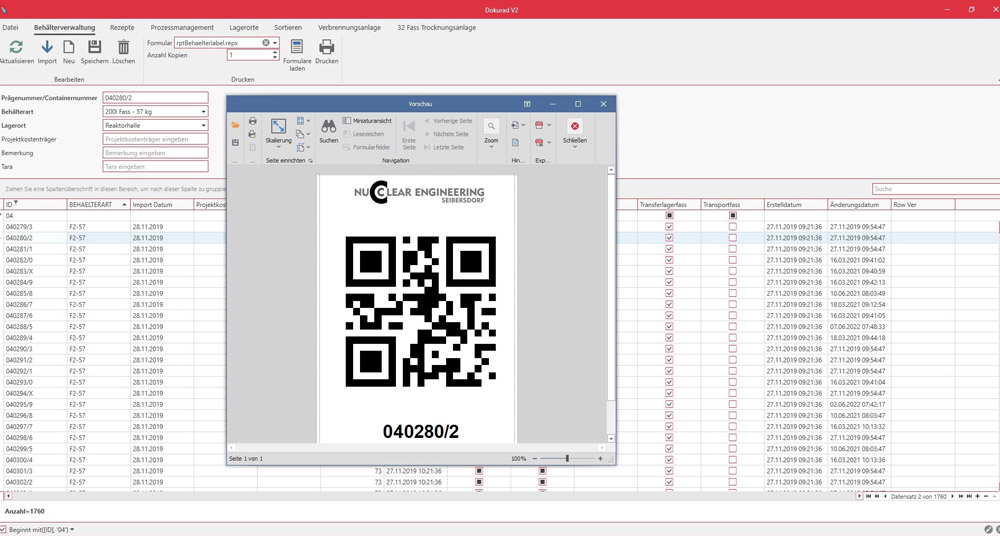Create a new record with Neu icon
Screen dimensions: 1000x536
(x=69, y=47)
